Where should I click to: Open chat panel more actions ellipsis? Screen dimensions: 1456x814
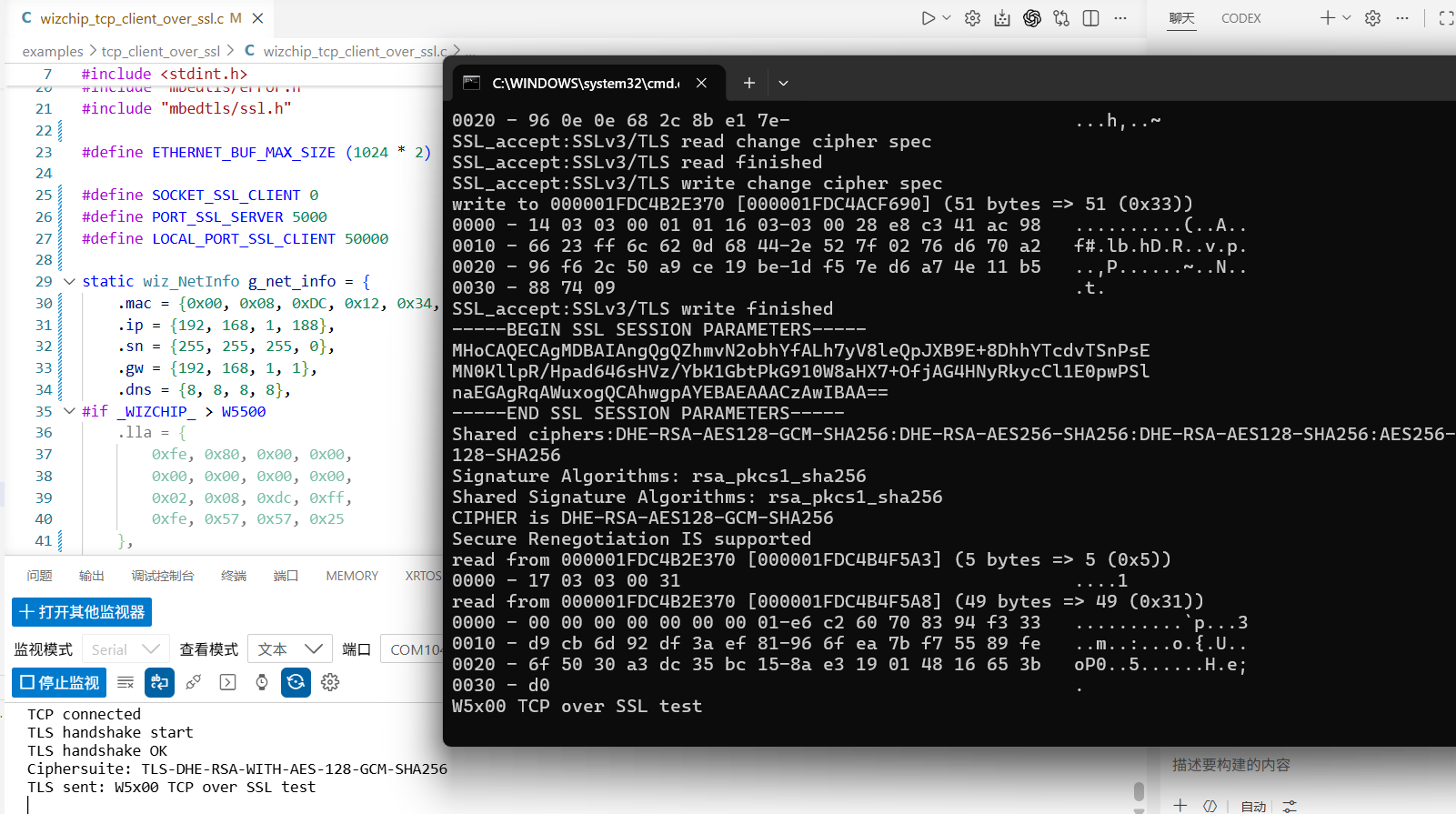tap(1402, 18)
